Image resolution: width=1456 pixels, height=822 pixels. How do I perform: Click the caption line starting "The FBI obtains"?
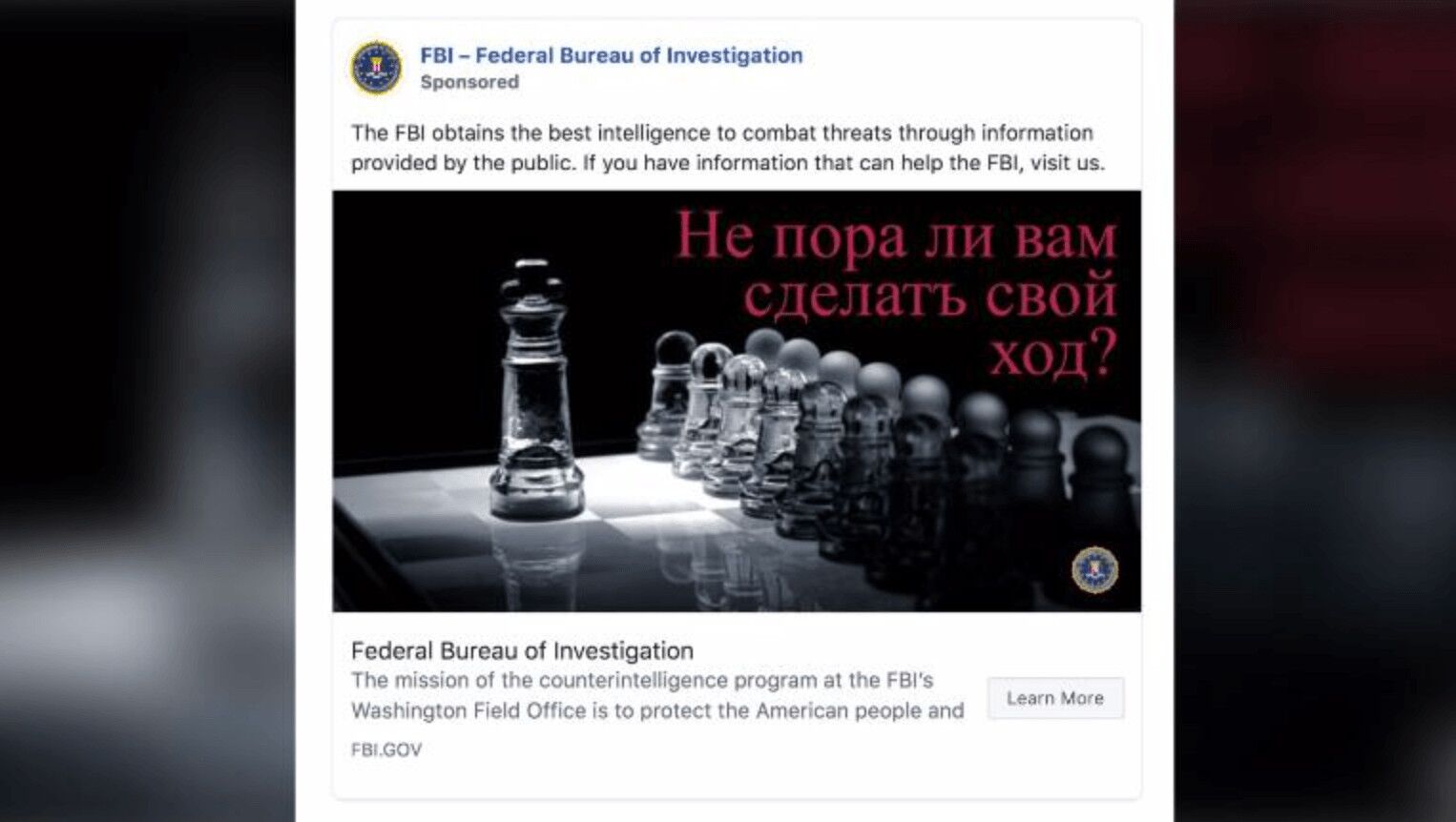coord(721,133)
